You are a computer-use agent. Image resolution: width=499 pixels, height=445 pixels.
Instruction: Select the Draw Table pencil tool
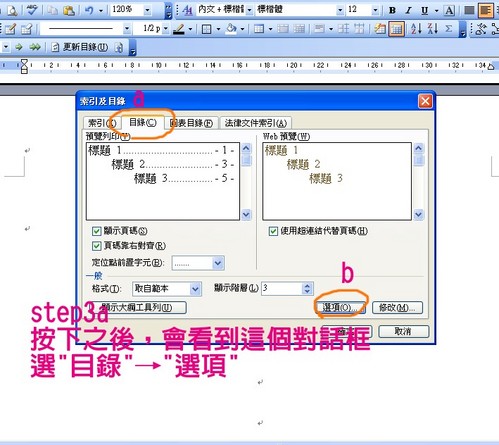11,29
